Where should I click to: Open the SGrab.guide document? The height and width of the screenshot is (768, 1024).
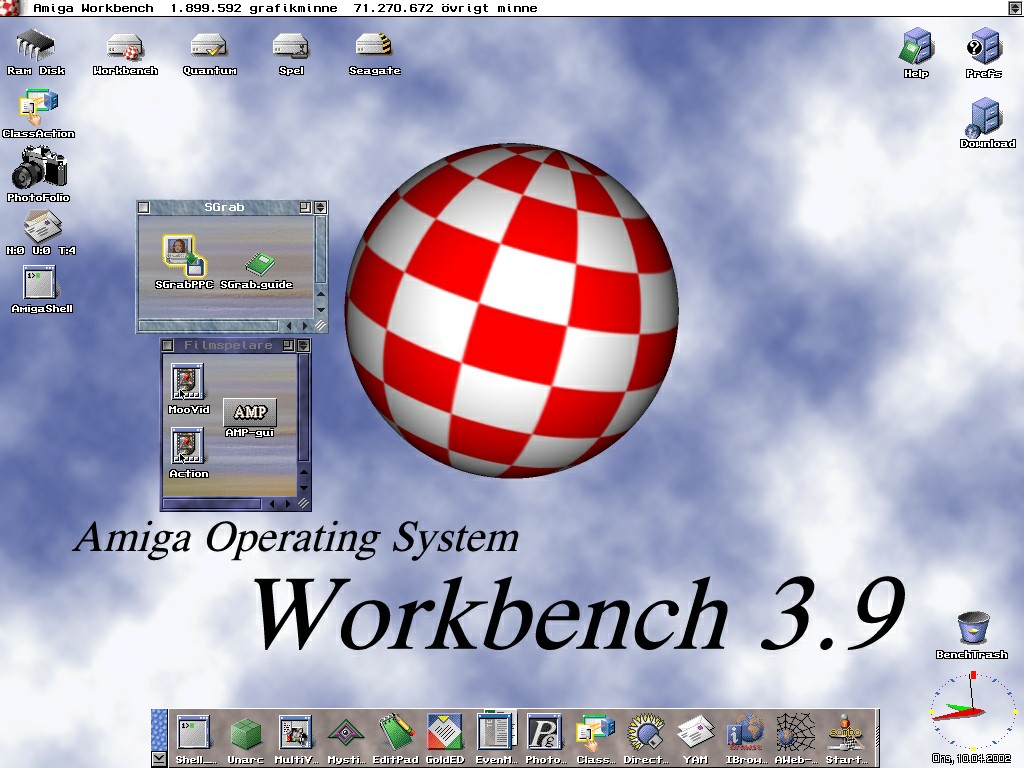[x=259, y=264]
